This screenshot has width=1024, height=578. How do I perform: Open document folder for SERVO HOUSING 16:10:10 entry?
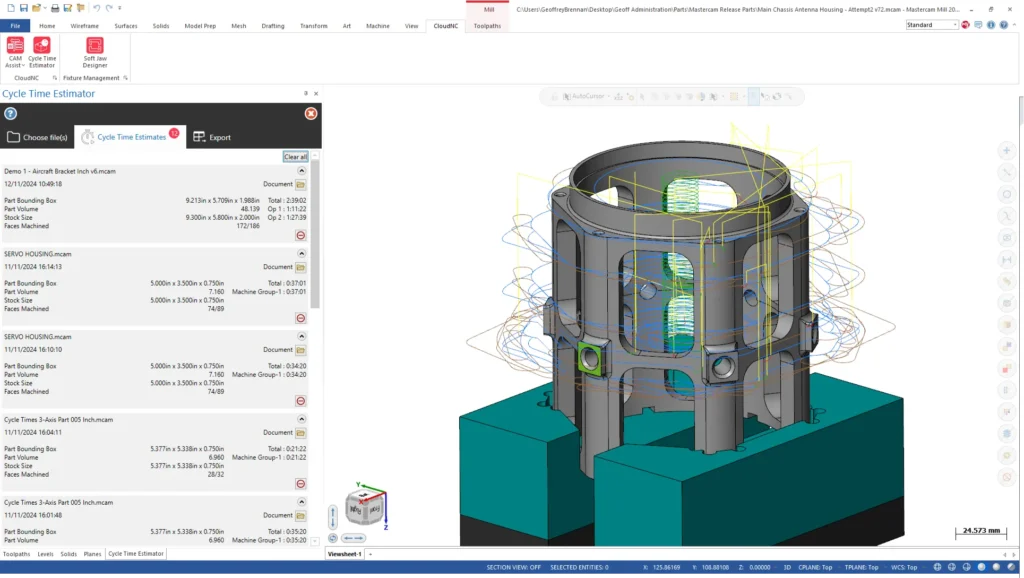tap(300, 350)
